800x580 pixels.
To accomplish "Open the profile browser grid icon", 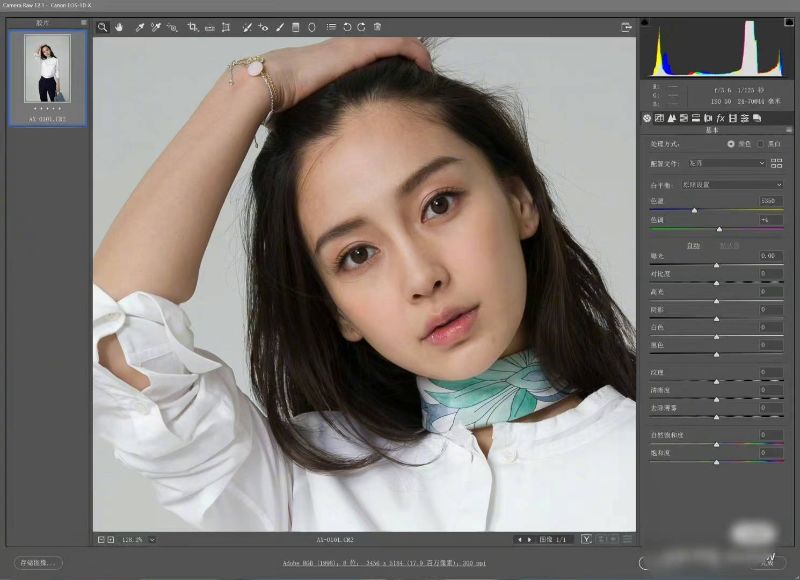I will [776, 162].
